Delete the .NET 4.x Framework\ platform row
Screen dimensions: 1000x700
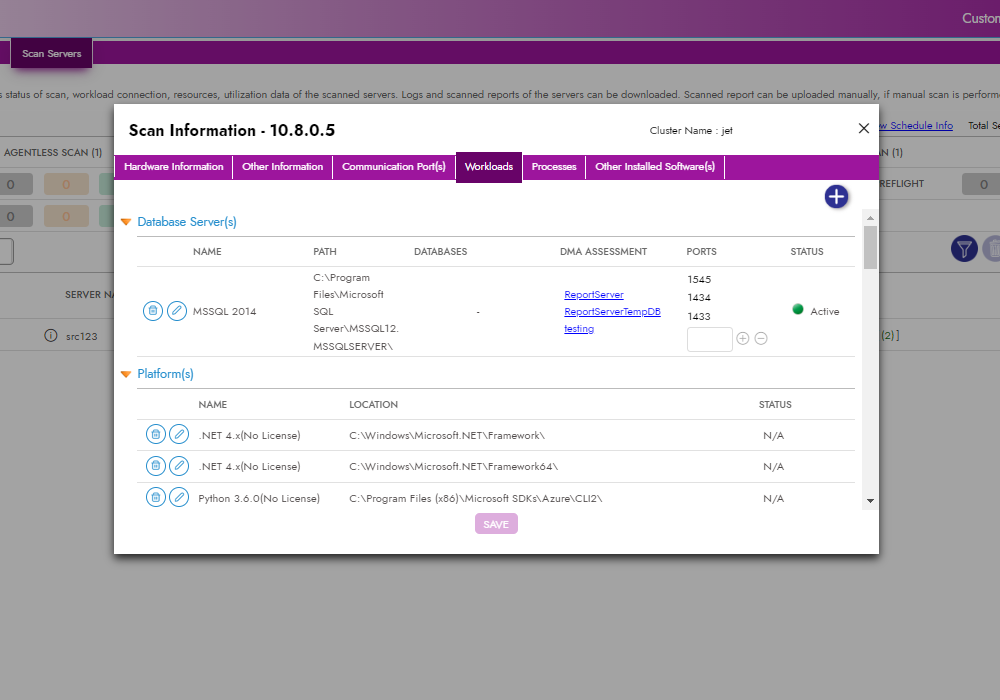click(x=156, y=435)
